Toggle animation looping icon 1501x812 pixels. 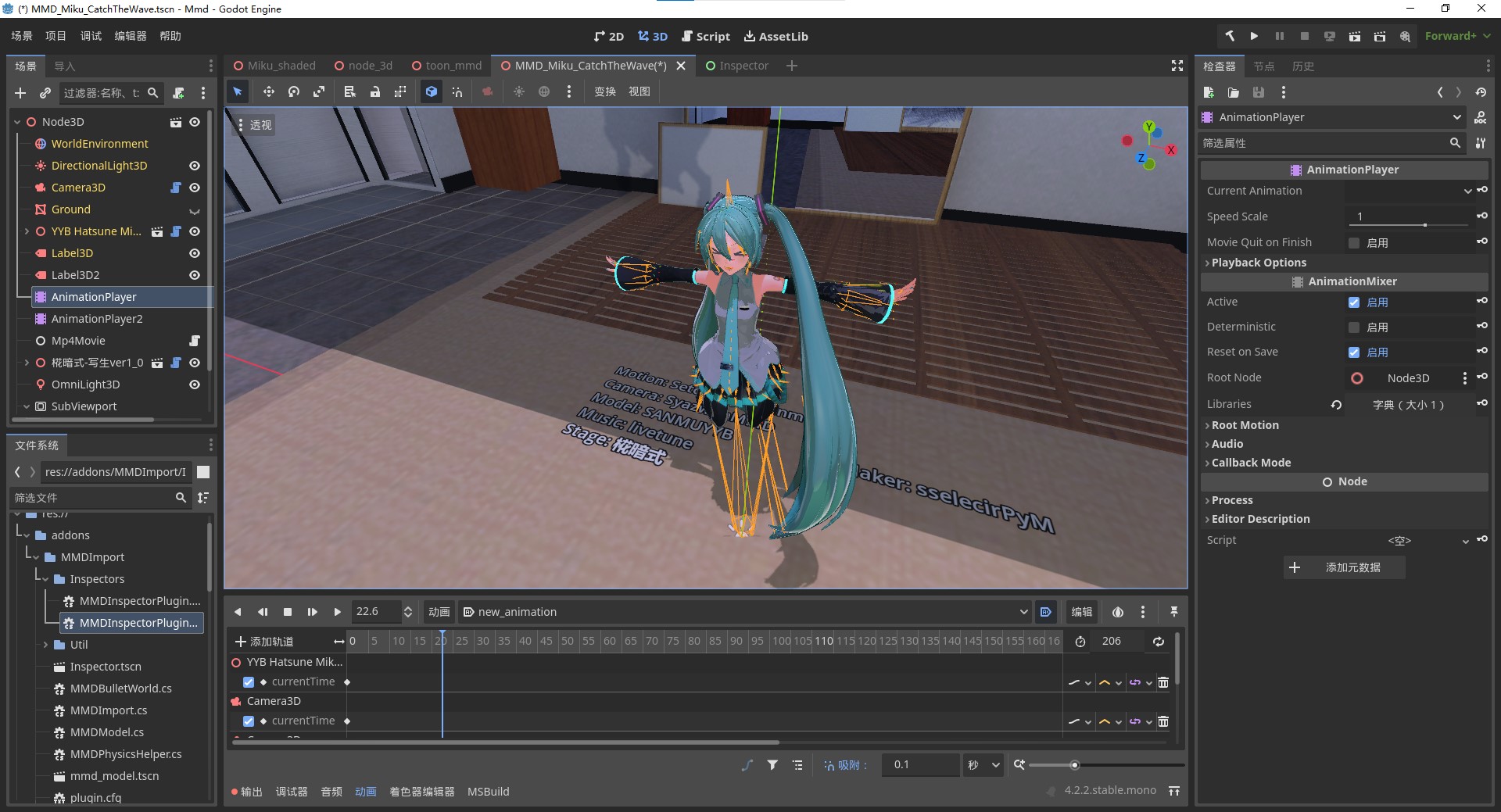(1159, 642)
